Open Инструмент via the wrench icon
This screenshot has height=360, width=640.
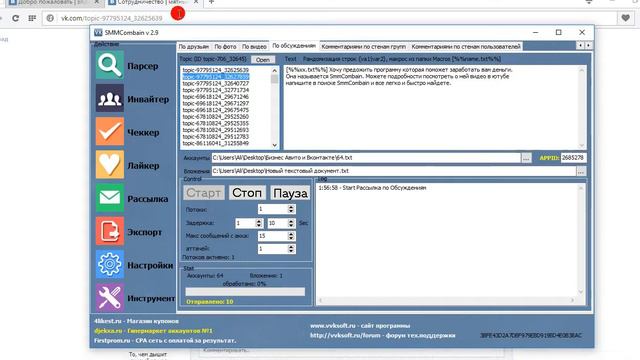click(110, 298)
